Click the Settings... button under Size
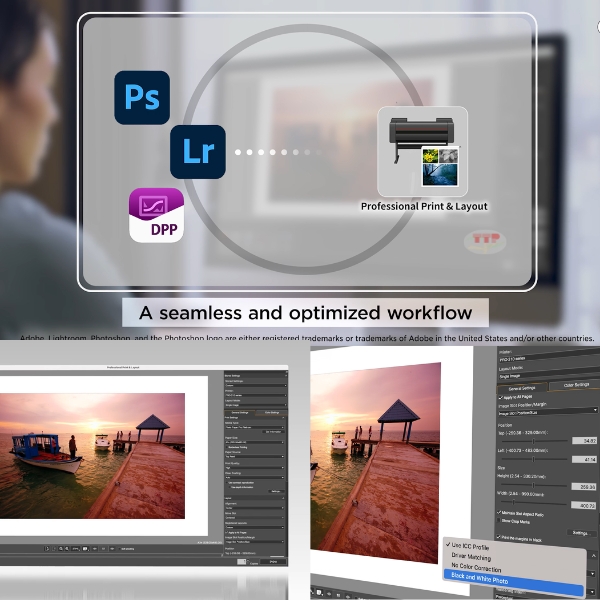Image resolution: width=600 pixels, height=600 pixels. 580,533
